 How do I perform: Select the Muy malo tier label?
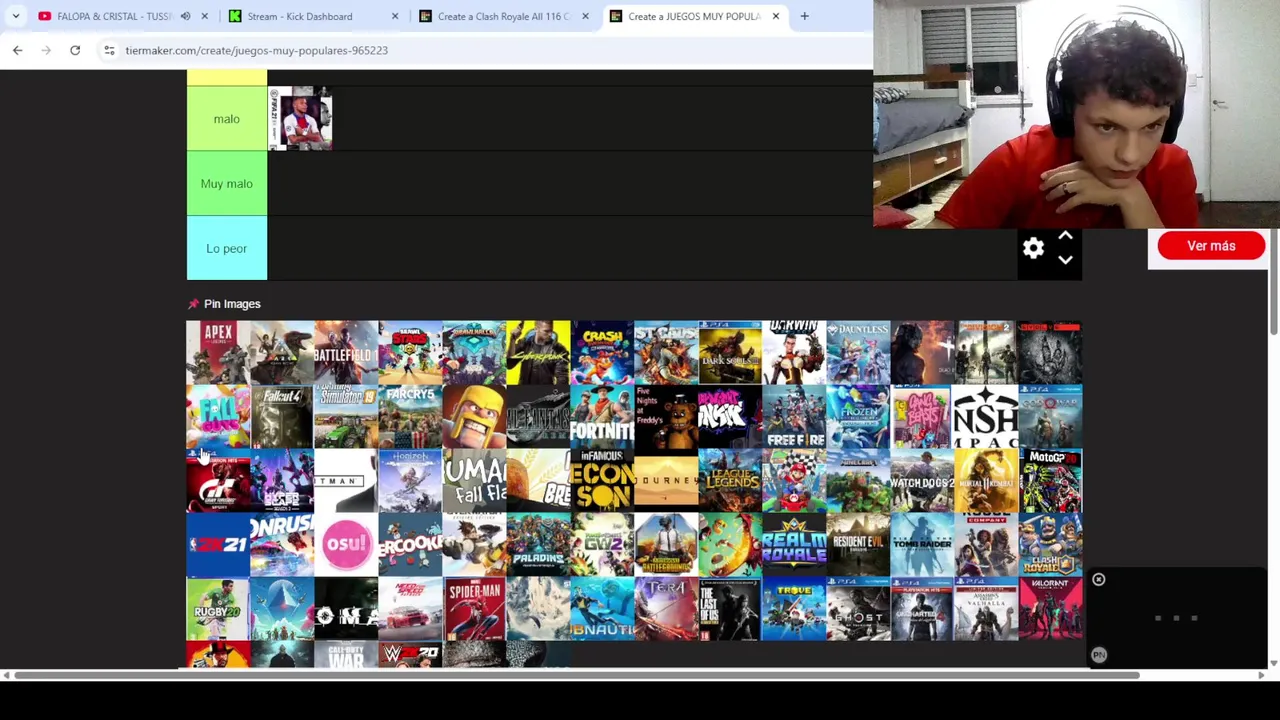227,184
